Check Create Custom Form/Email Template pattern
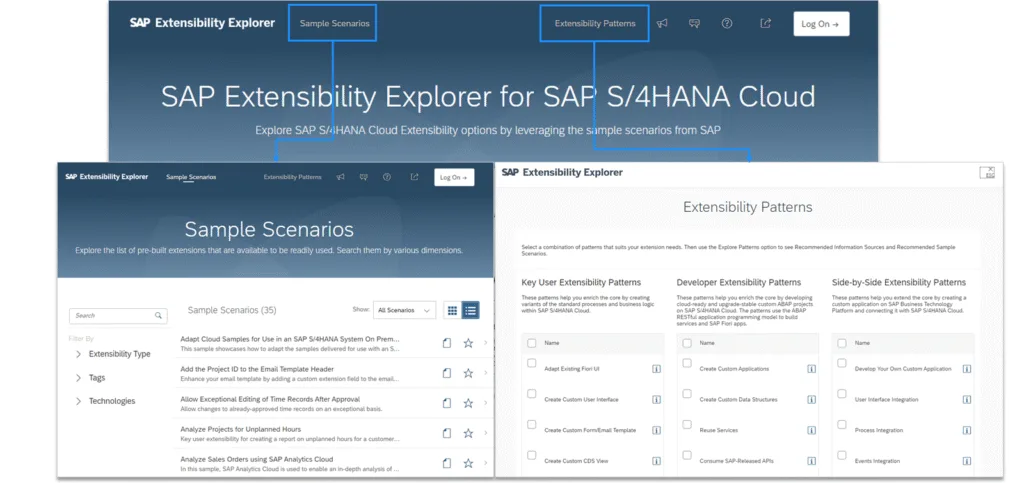This screenshot has width=1024, height=483. point(532,424)
